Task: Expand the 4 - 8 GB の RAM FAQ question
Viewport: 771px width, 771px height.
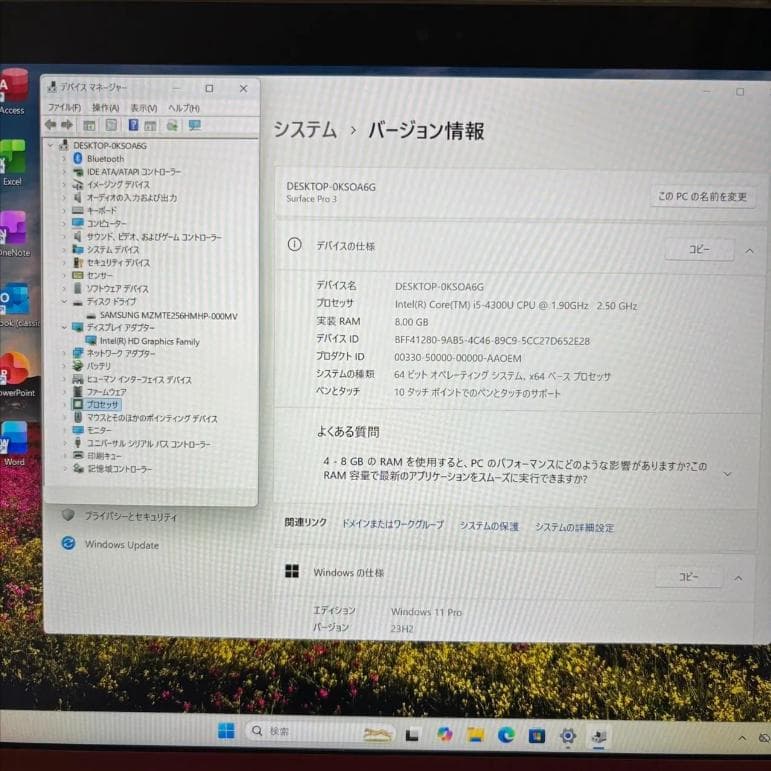Action: pos(728,474)
